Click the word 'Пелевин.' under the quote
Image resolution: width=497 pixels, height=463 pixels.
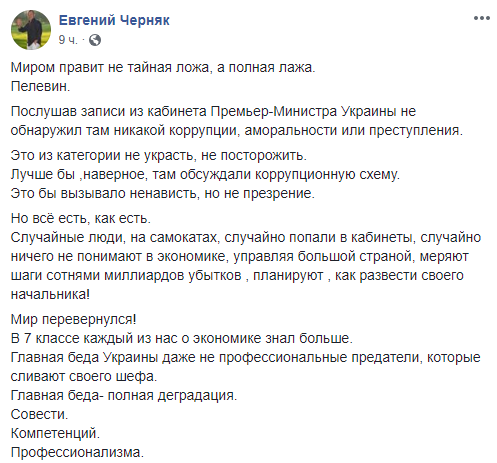[40, 87]
